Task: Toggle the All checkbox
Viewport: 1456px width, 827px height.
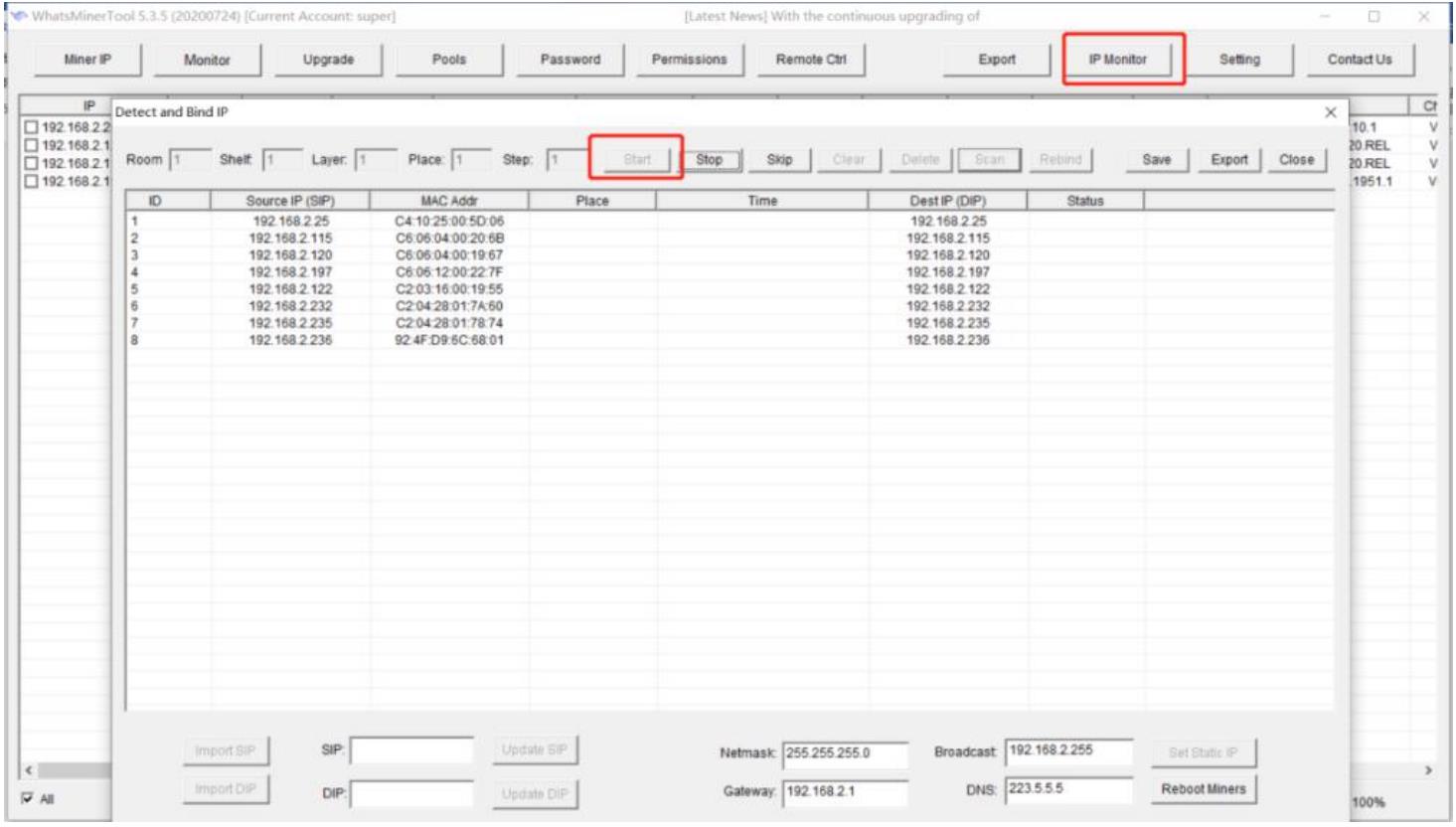Action: (29, 798)
